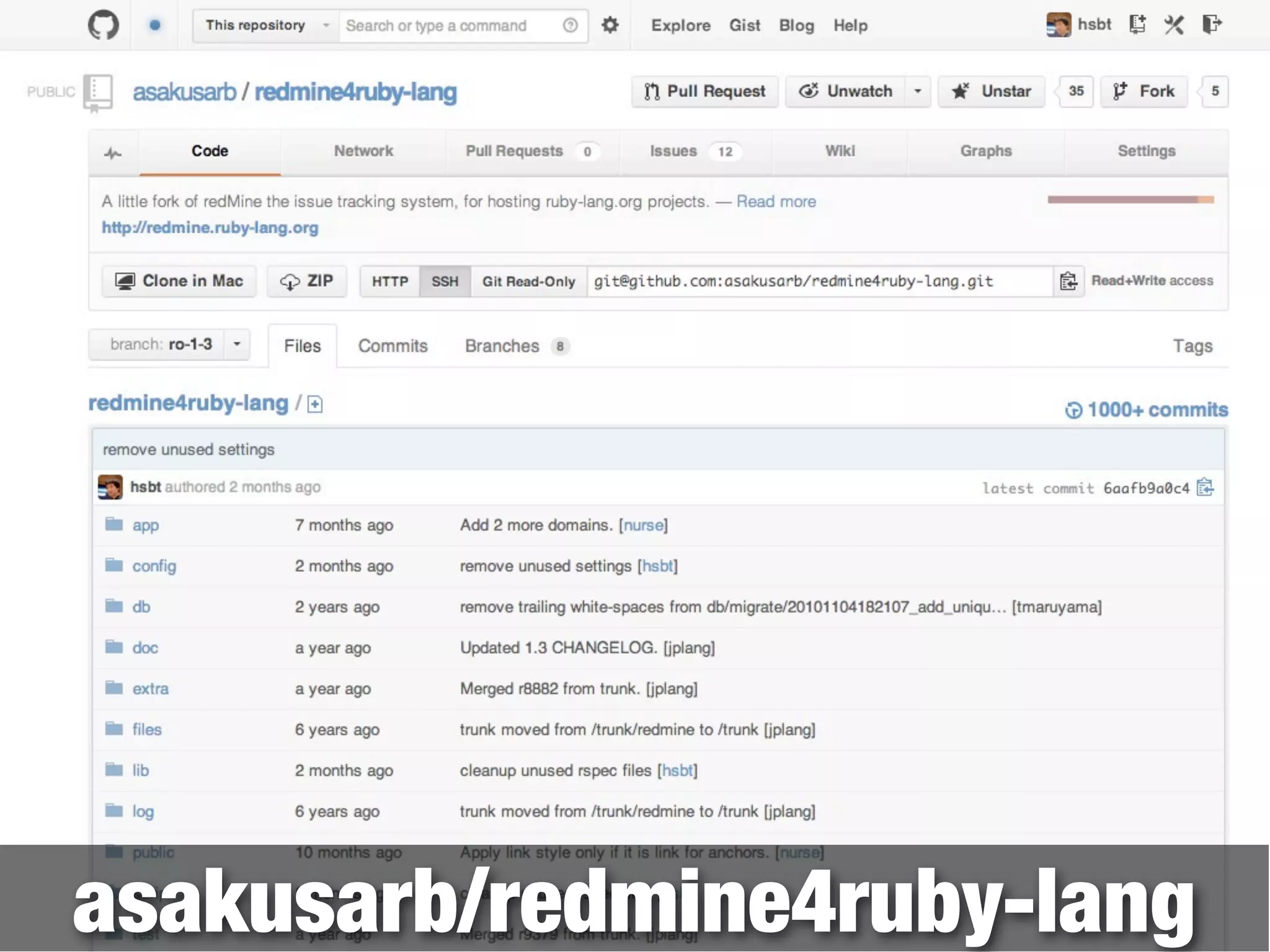Viewport: 1270px width, 952px height.
Task: Click the git clone URL field
Action: click(x=820, y=281)
